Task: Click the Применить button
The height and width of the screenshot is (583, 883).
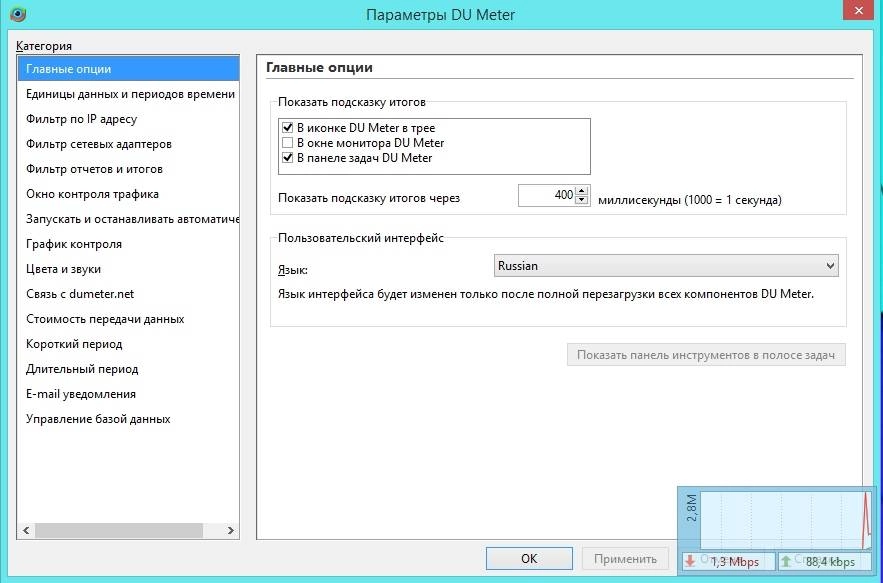Action: (x=625, y=559)
